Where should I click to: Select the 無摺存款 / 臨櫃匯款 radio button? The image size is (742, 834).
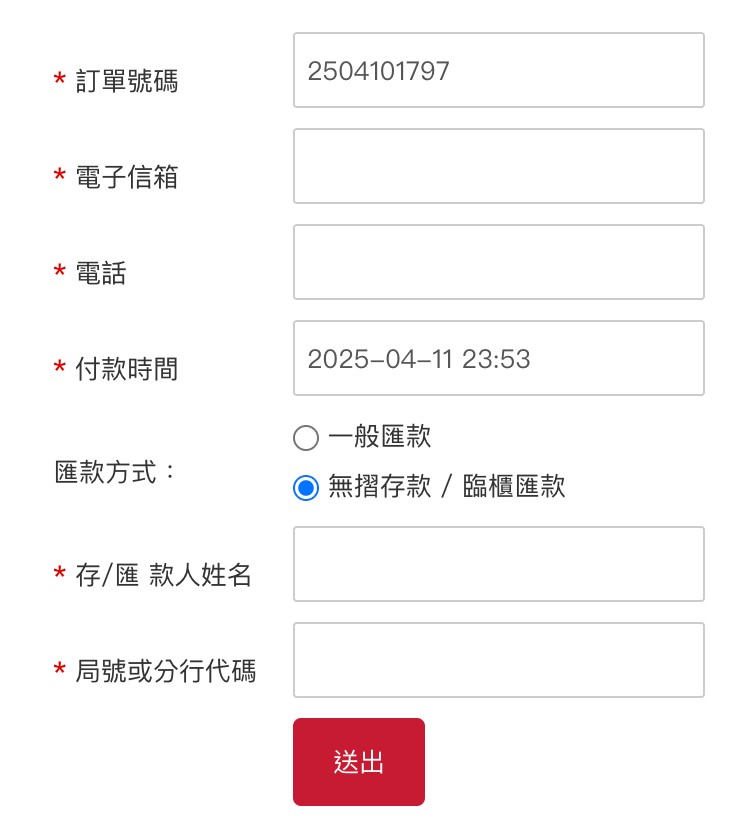pyautogui.click(x=306, y=488)
